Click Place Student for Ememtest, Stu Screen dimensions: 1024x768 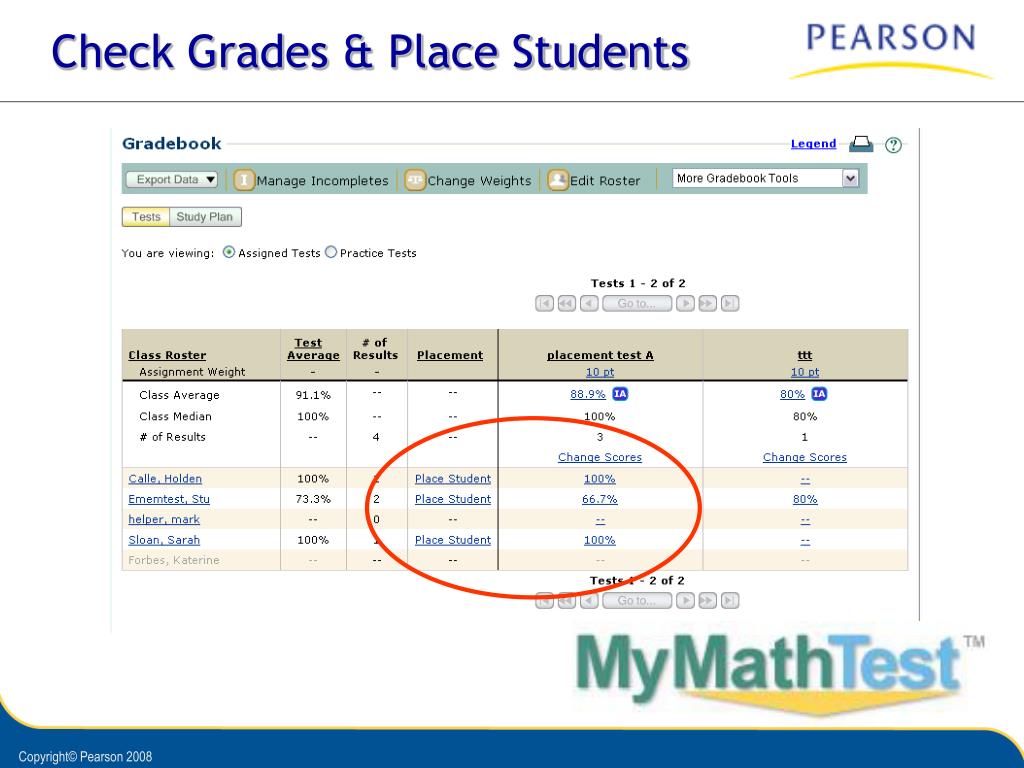(453, 499)
